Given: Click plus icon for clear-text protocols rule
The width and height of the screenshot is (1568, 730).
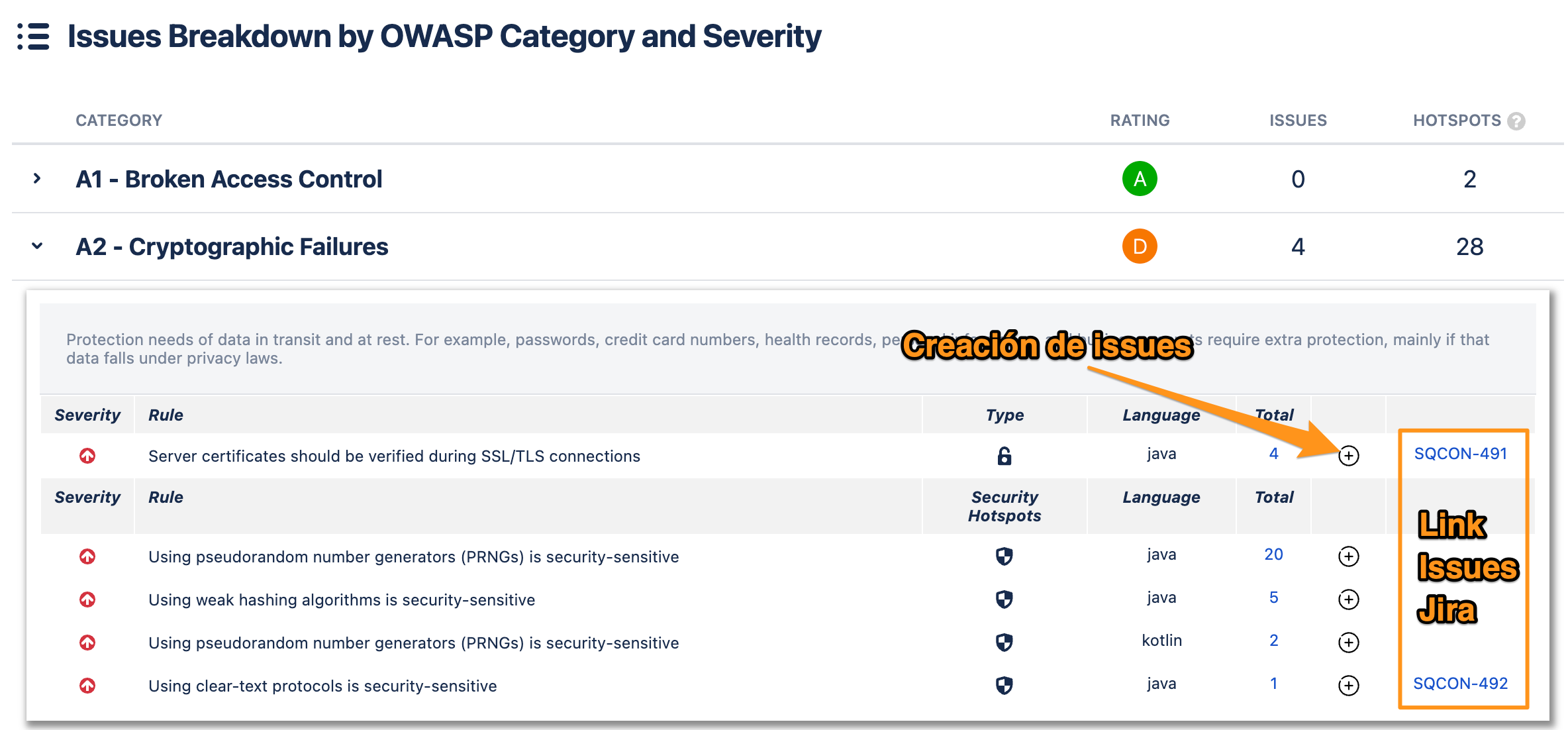Looking at the screenshot, I should tap(1349, 686).
